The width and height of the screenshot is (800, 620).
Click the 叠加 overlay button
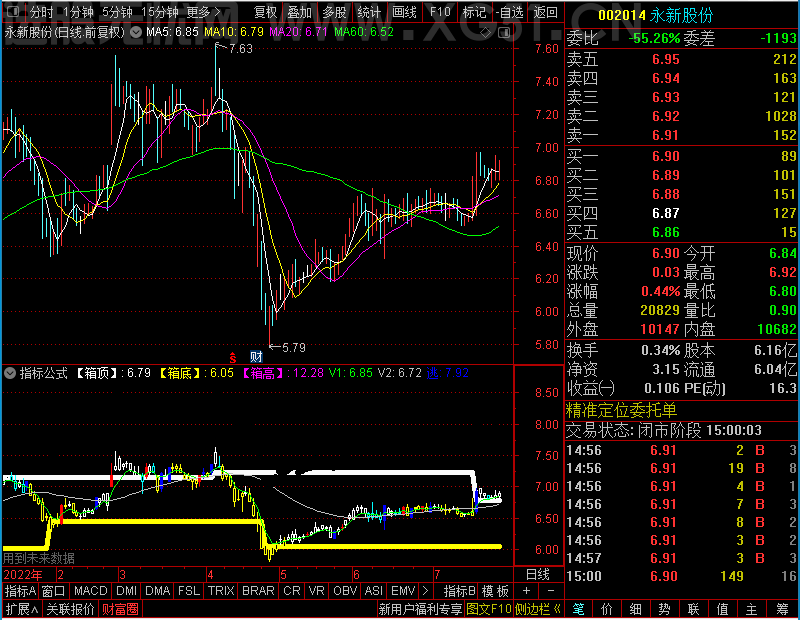[x=299, y=12]
